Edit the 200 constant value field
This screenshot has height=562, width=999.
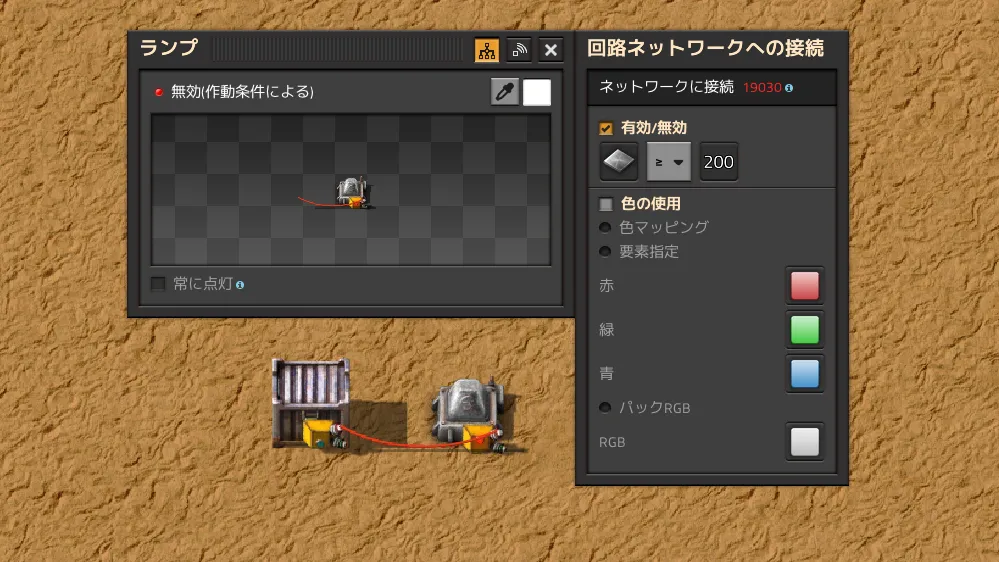coord(719,162)
